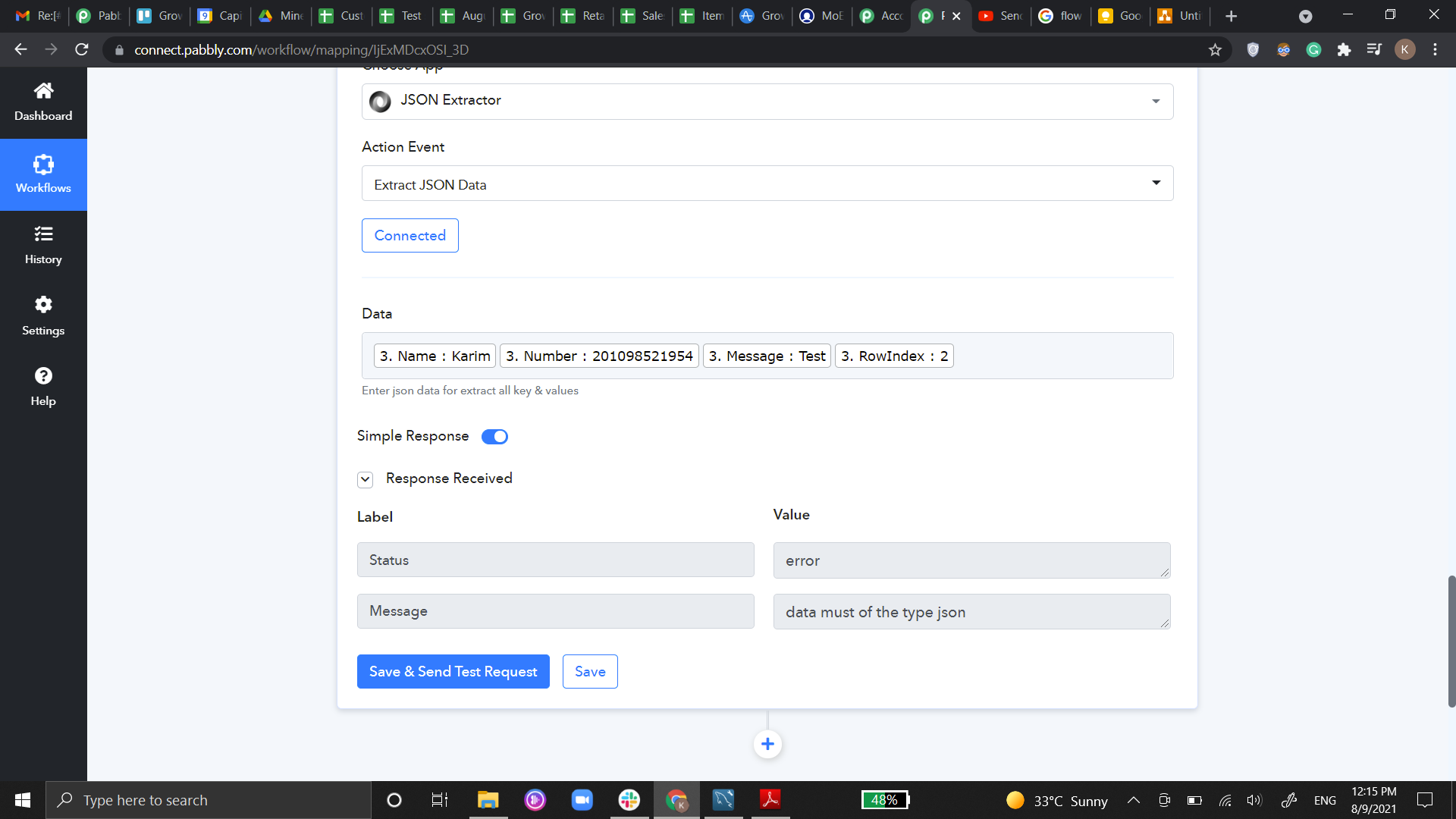Toggle the Simple Response switch

coord(494,437)
